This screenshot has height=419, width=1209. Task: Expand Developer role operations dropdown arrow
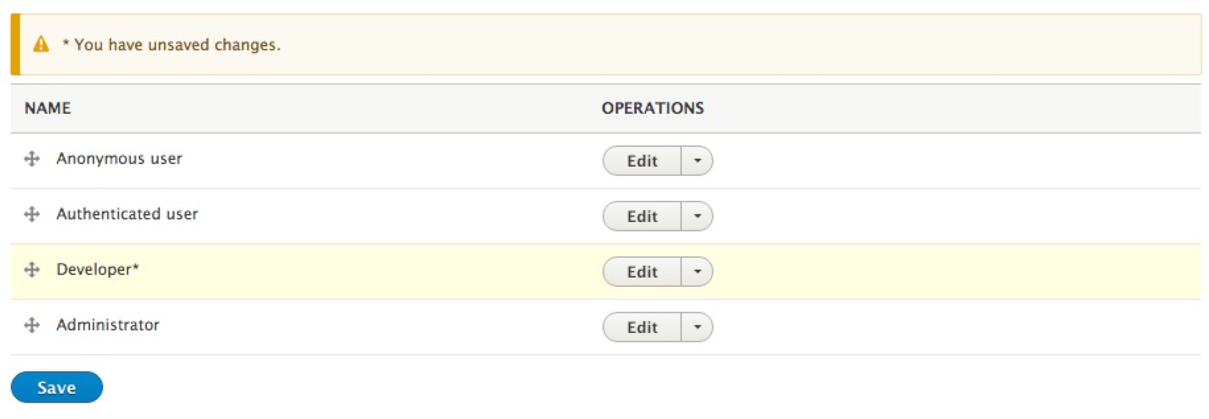click(697, 272)
